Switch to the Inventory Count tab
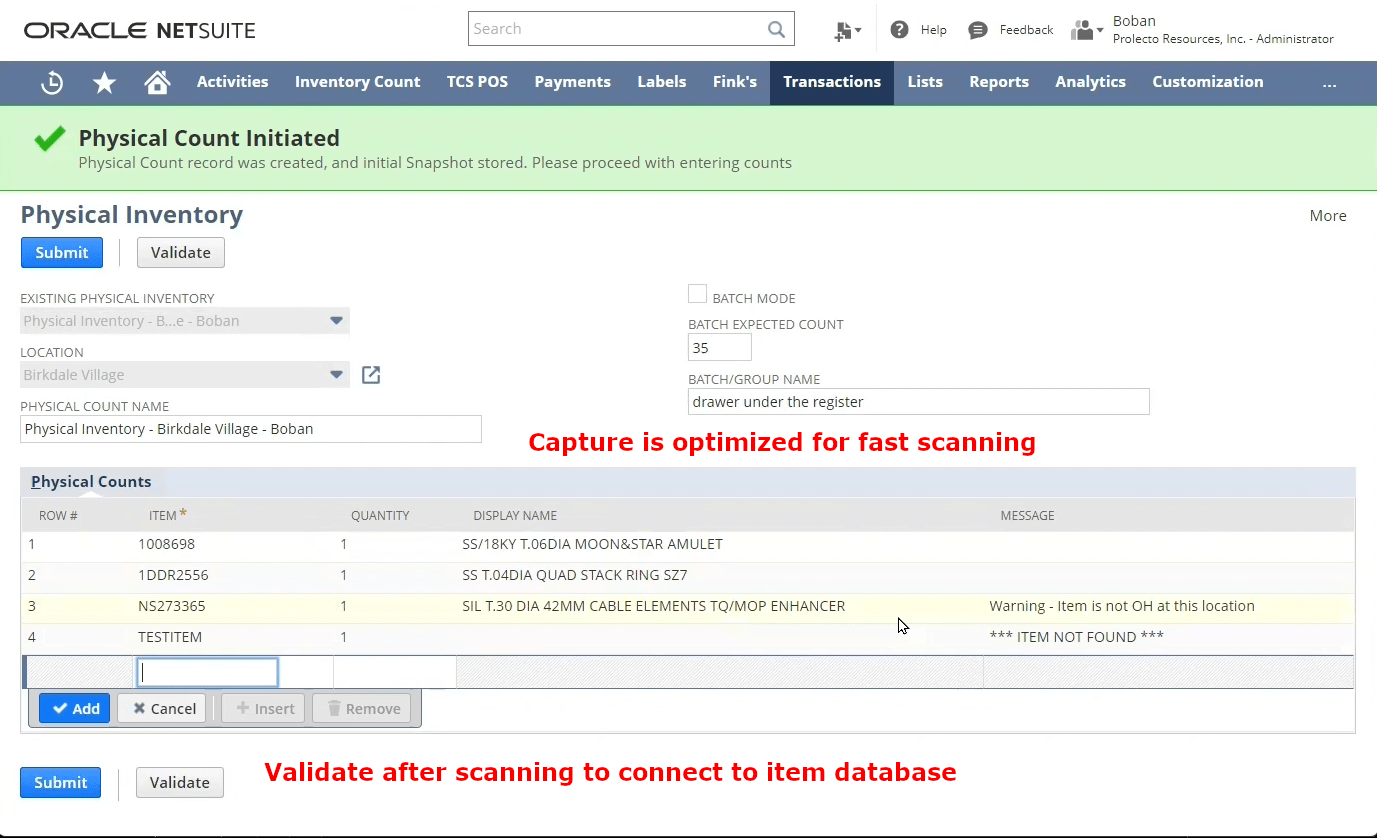Viewport: 1377px width, 838px height. 357,83
